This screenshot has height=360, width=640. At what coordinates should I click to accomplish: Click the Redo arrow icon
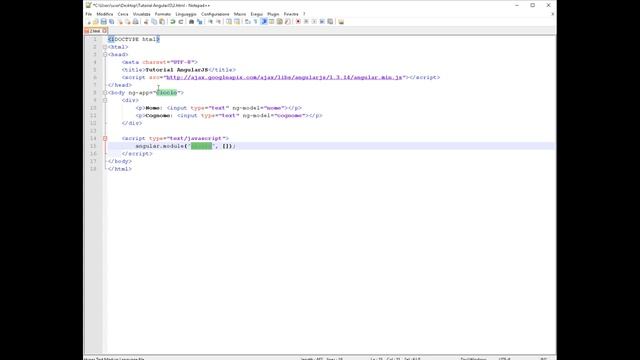[x=181, y=22]
